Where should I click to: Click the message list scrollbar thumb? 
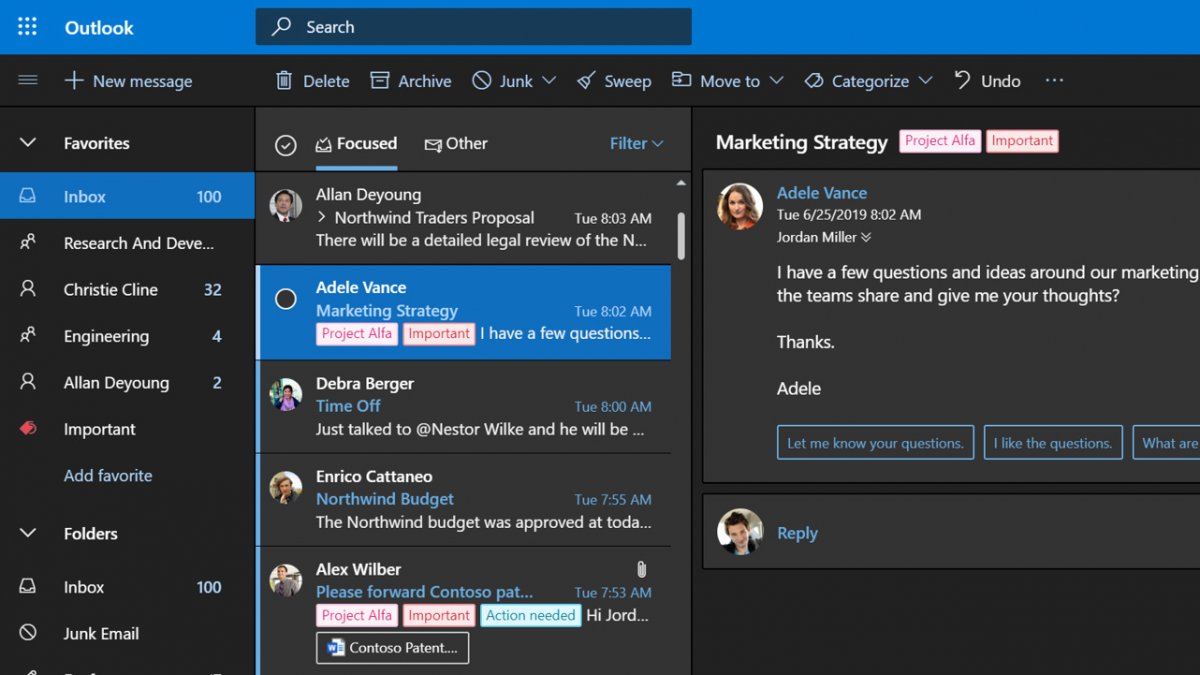(681, 235)
